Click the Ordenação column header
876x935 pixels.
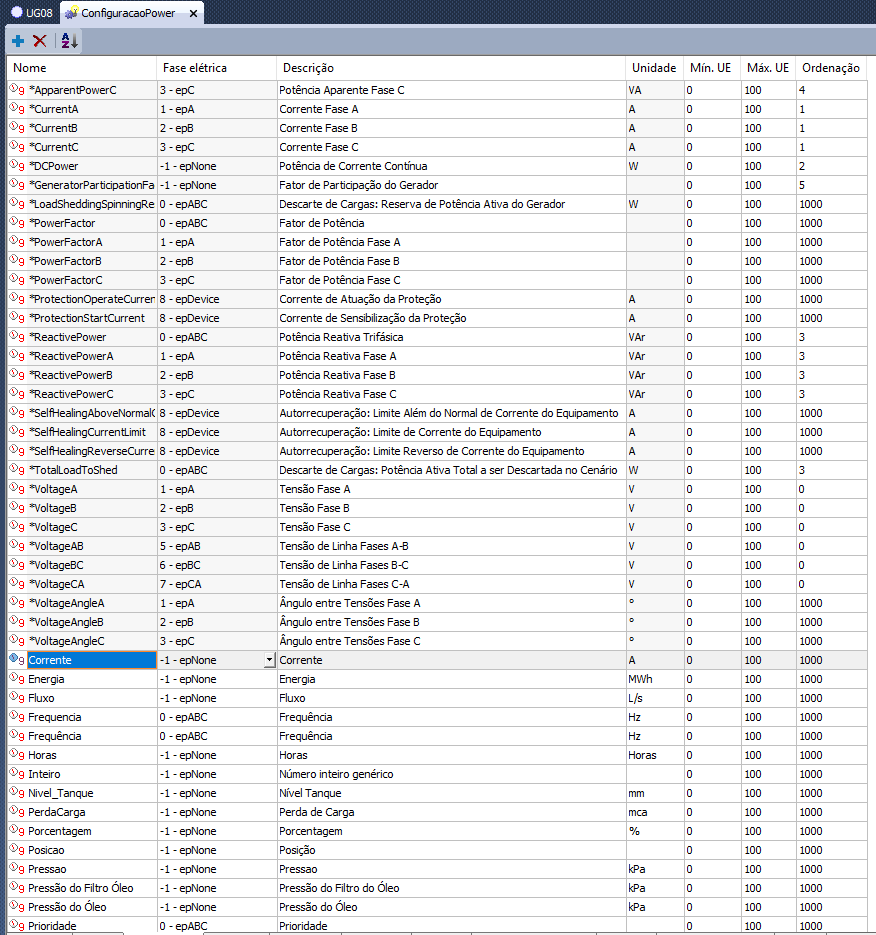click(831, 68)
